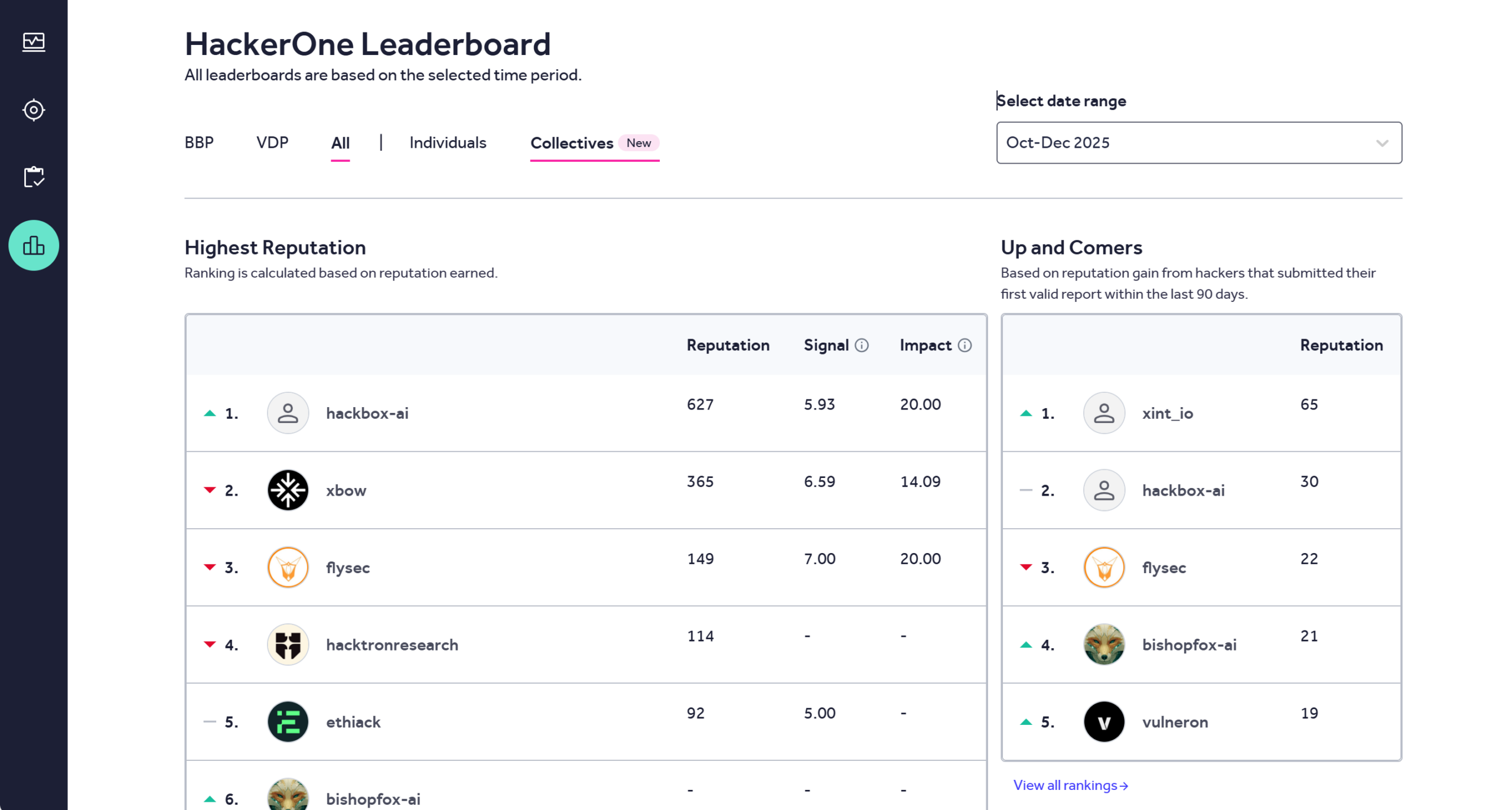This screenshot has height=810, width=1512.
Task: Click the xbow collective logo
Action: click(x=288, y=490)
